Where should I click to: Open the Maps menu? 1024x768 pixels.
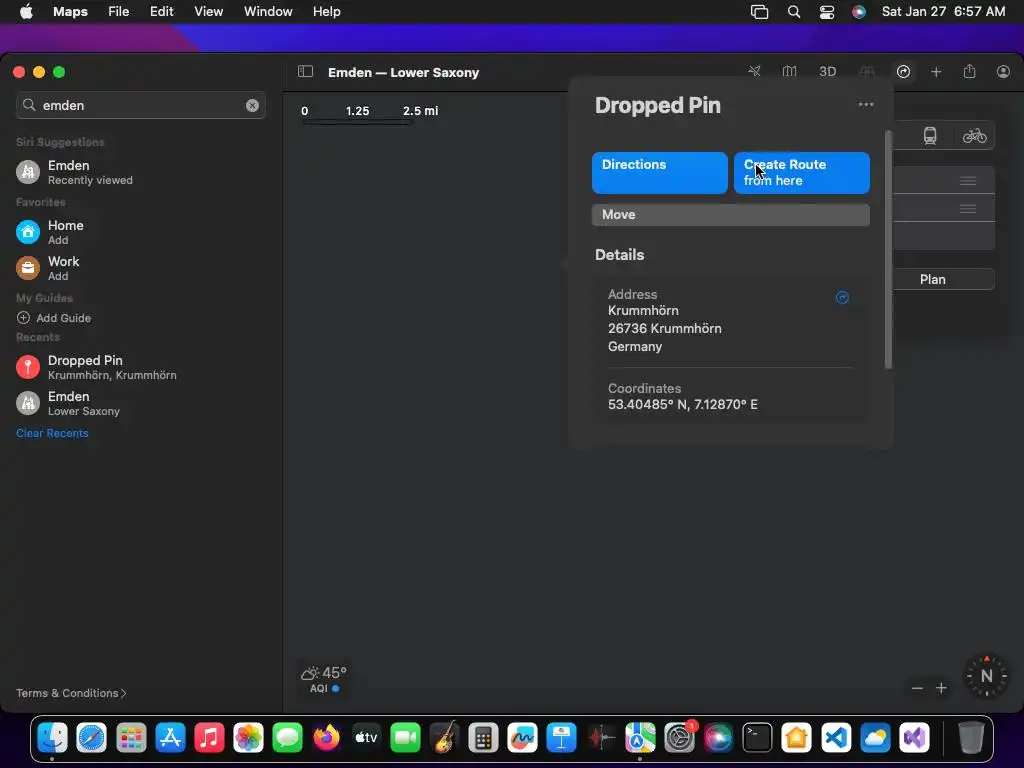click(x=71, y=11)
